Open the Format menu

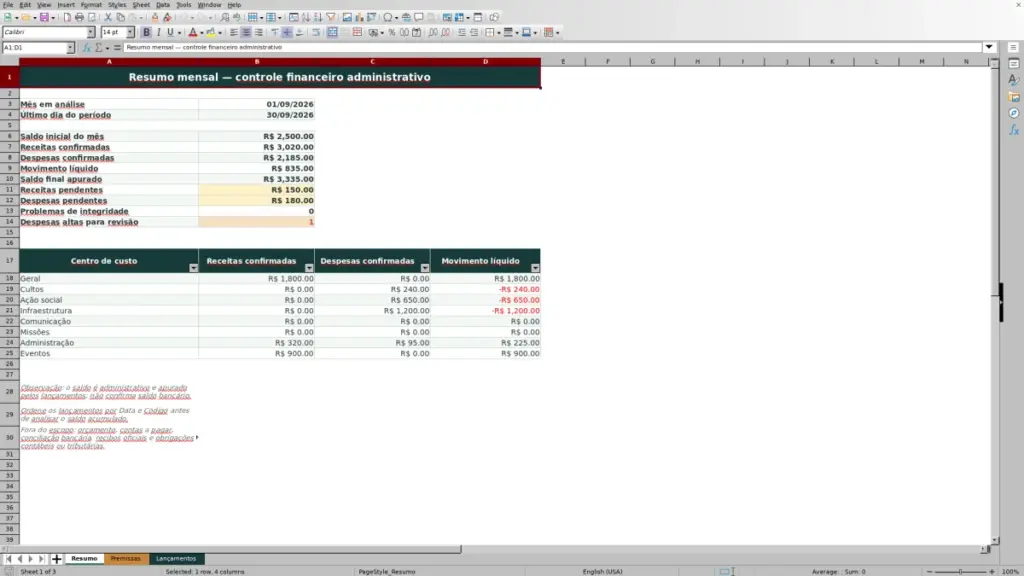pyautogui.click(x=91, y=5)
